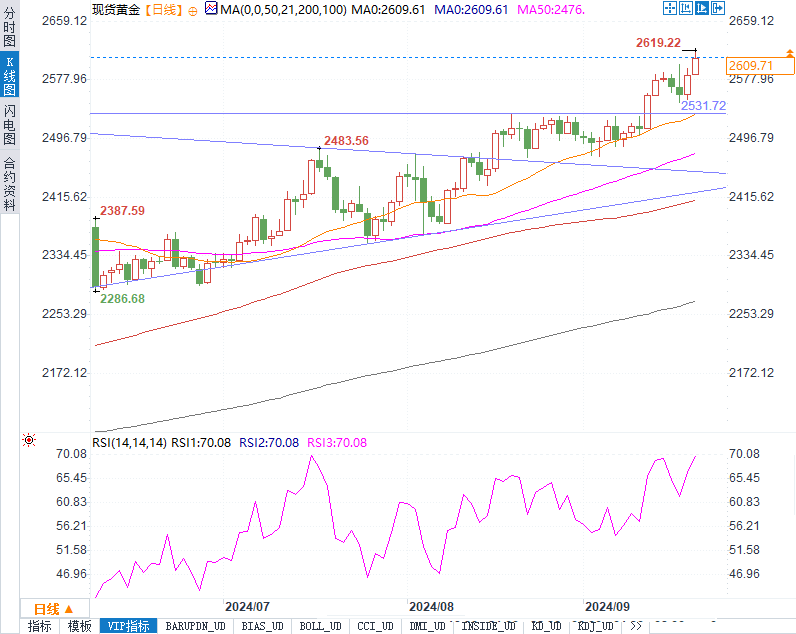Image resolution: width=796 pixels, height=634 pixels.
Task: Expand more indicators with the >> arrow
Action: click(635, 626)
